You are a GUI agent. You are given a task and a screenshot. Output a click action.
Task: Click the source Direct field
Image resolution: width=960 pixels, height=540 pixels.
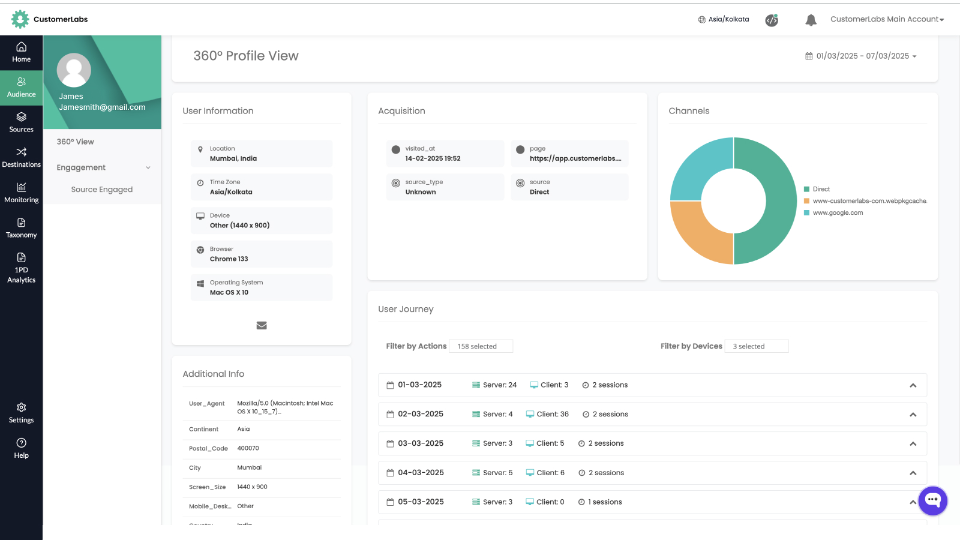(569, 187)
